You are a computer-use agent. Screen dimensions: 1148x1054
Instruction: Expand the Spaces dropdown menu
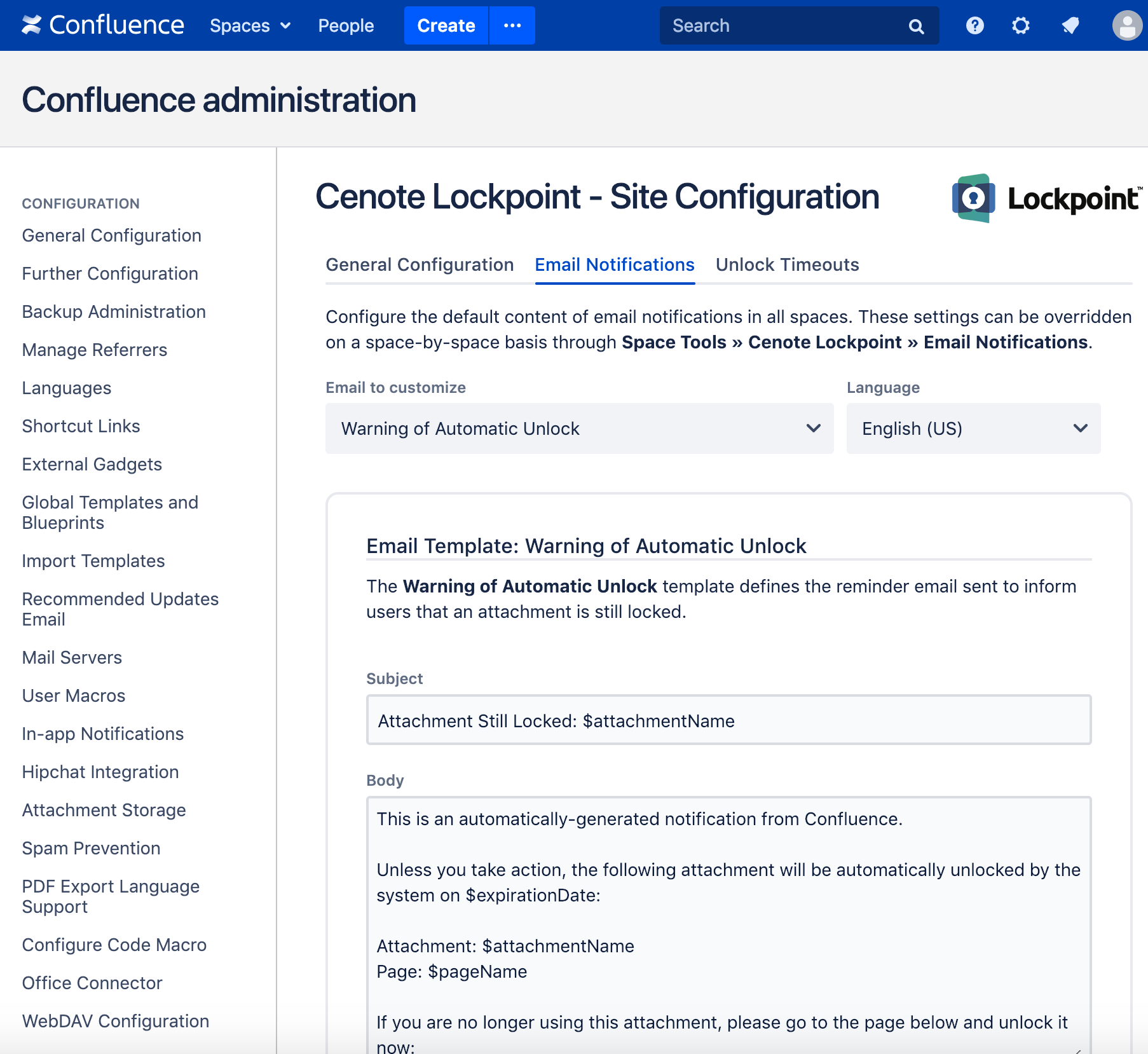click(250, 25)
